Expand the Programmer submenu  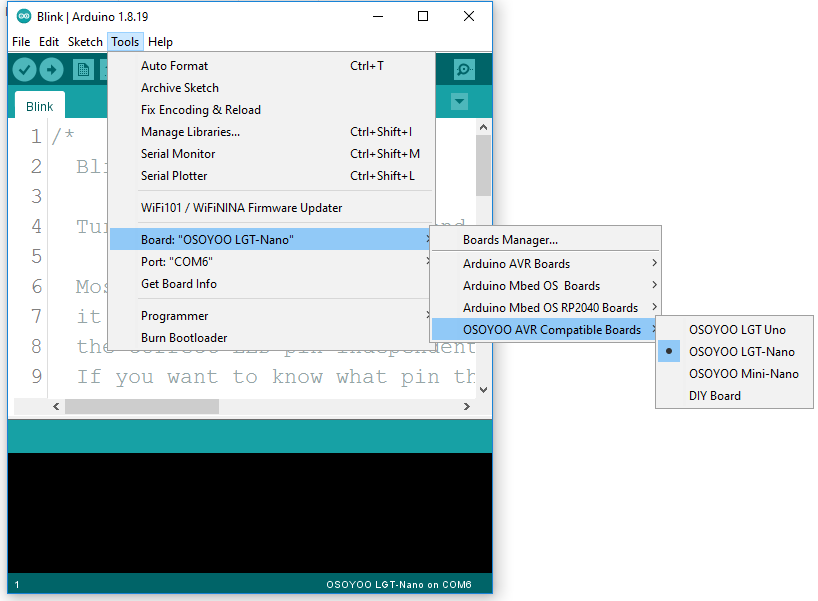[271, 316]
